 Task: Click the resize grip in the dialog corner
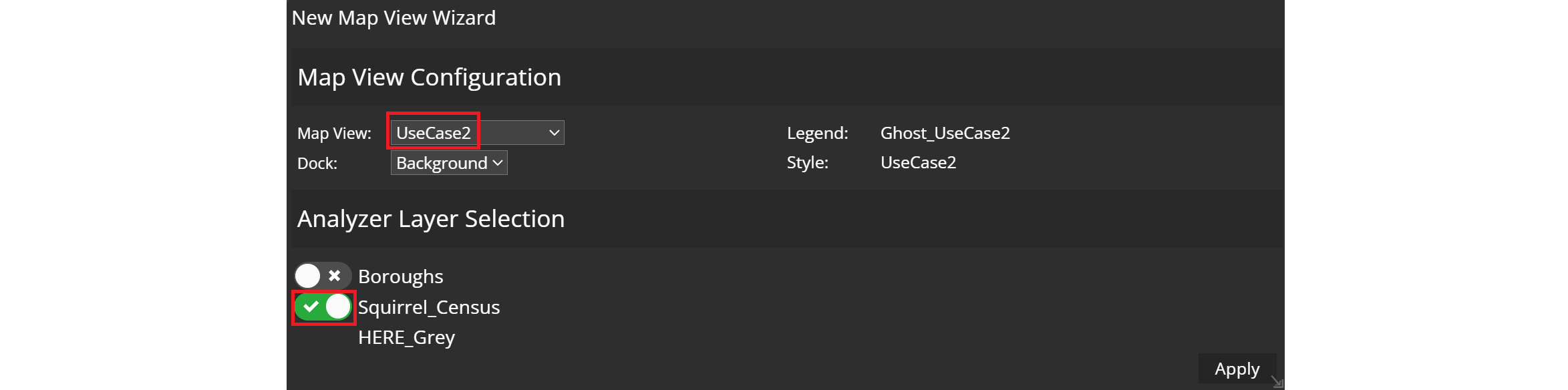point(1277,382)
